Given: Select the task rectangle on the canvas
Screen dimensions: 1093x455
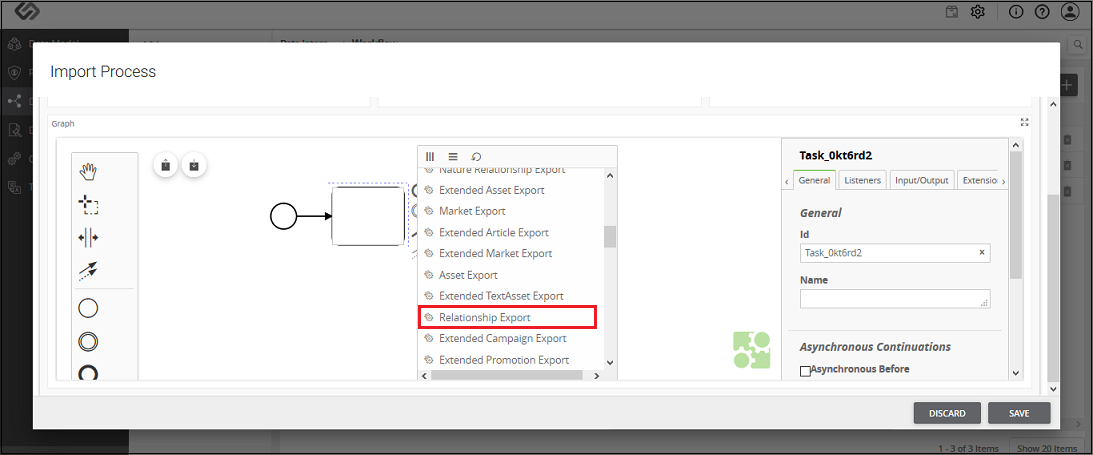Looking at the screenshot, I should point(368,216).
